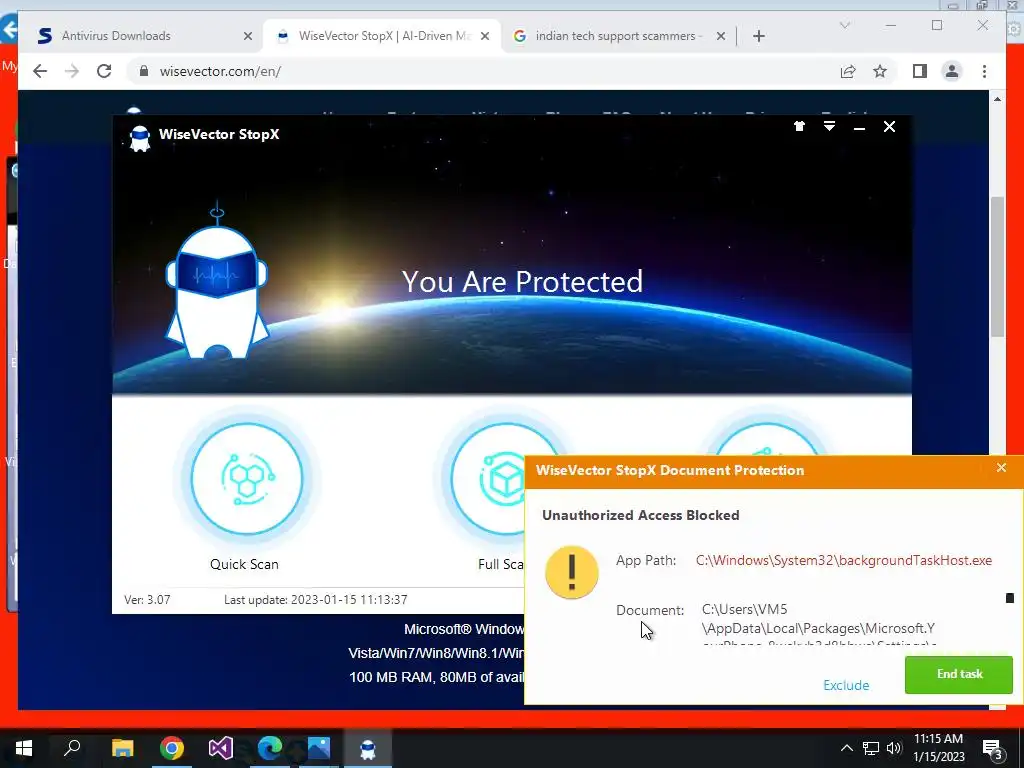
Task: Click the backgroundTaskHost.exe app path
Action: (844, 560)
